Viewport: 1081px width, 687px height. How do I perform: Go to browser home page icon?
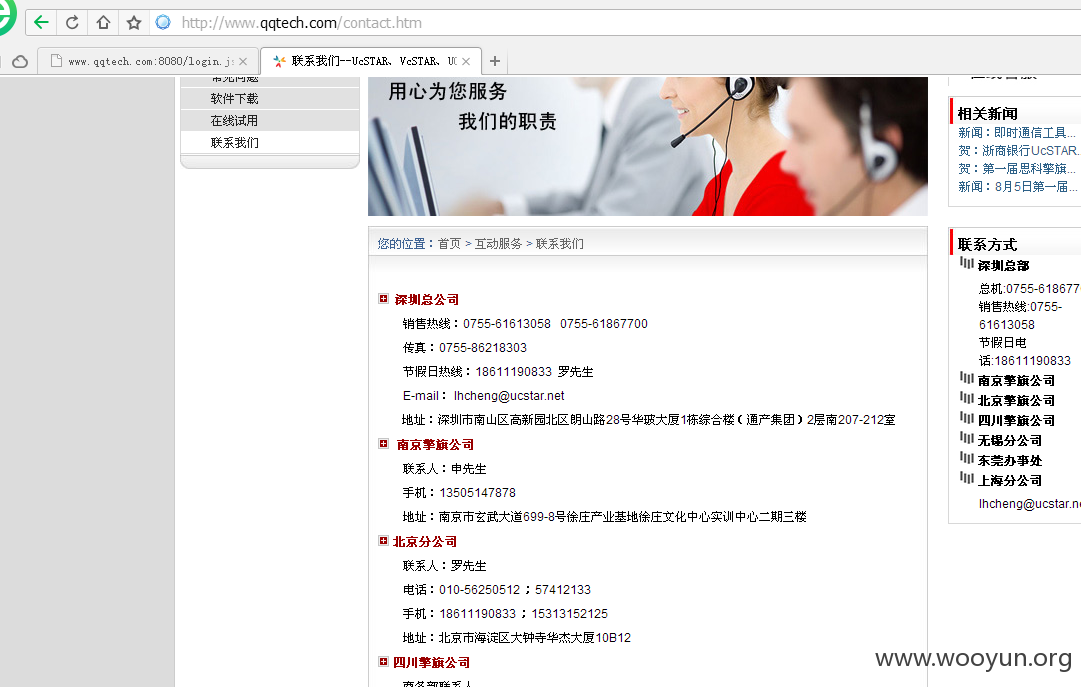pos(103,23)
